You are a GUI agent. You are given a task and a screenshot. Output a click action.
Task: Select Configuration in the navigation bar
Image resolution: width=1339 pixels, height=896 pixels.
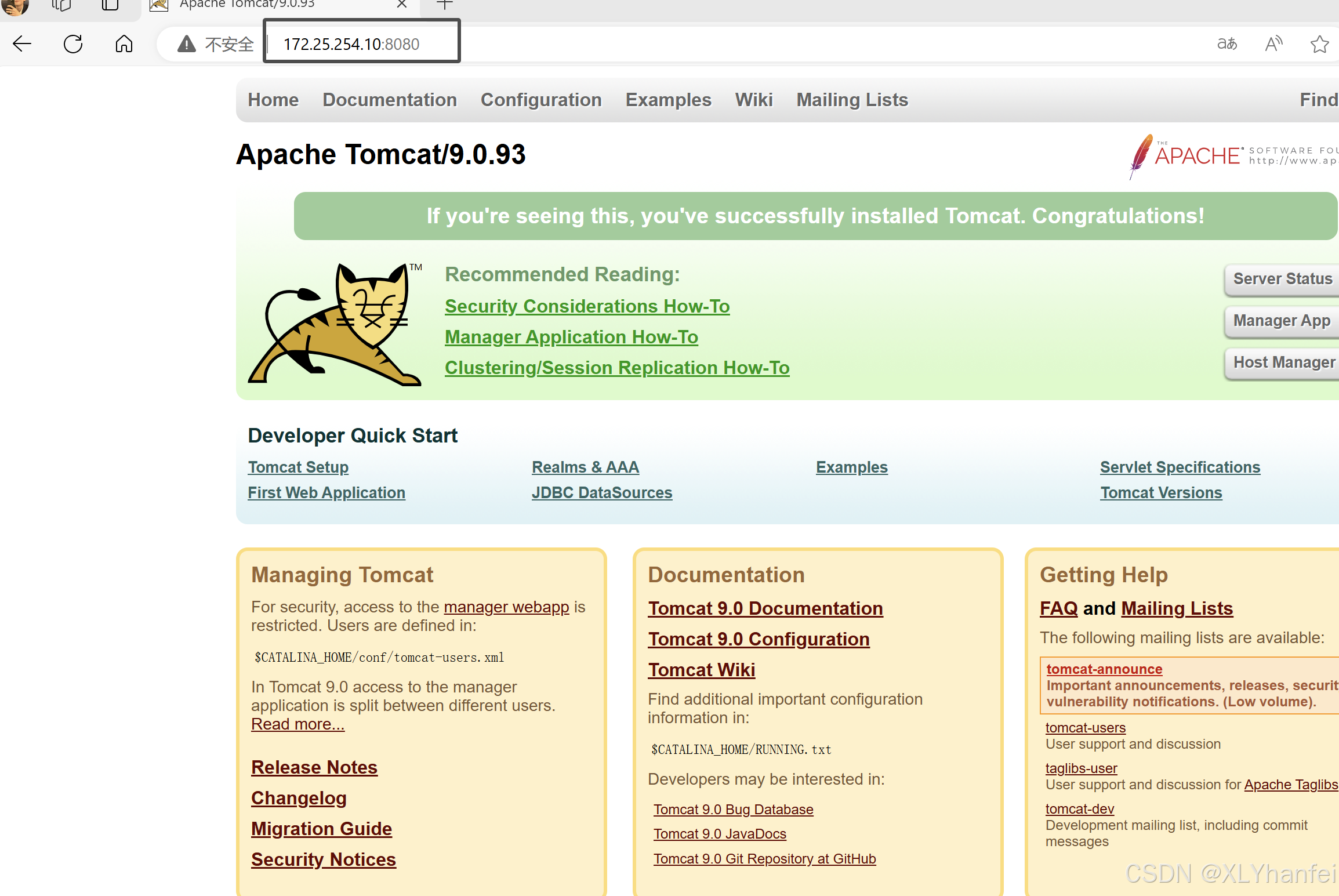tap(541, 100)
